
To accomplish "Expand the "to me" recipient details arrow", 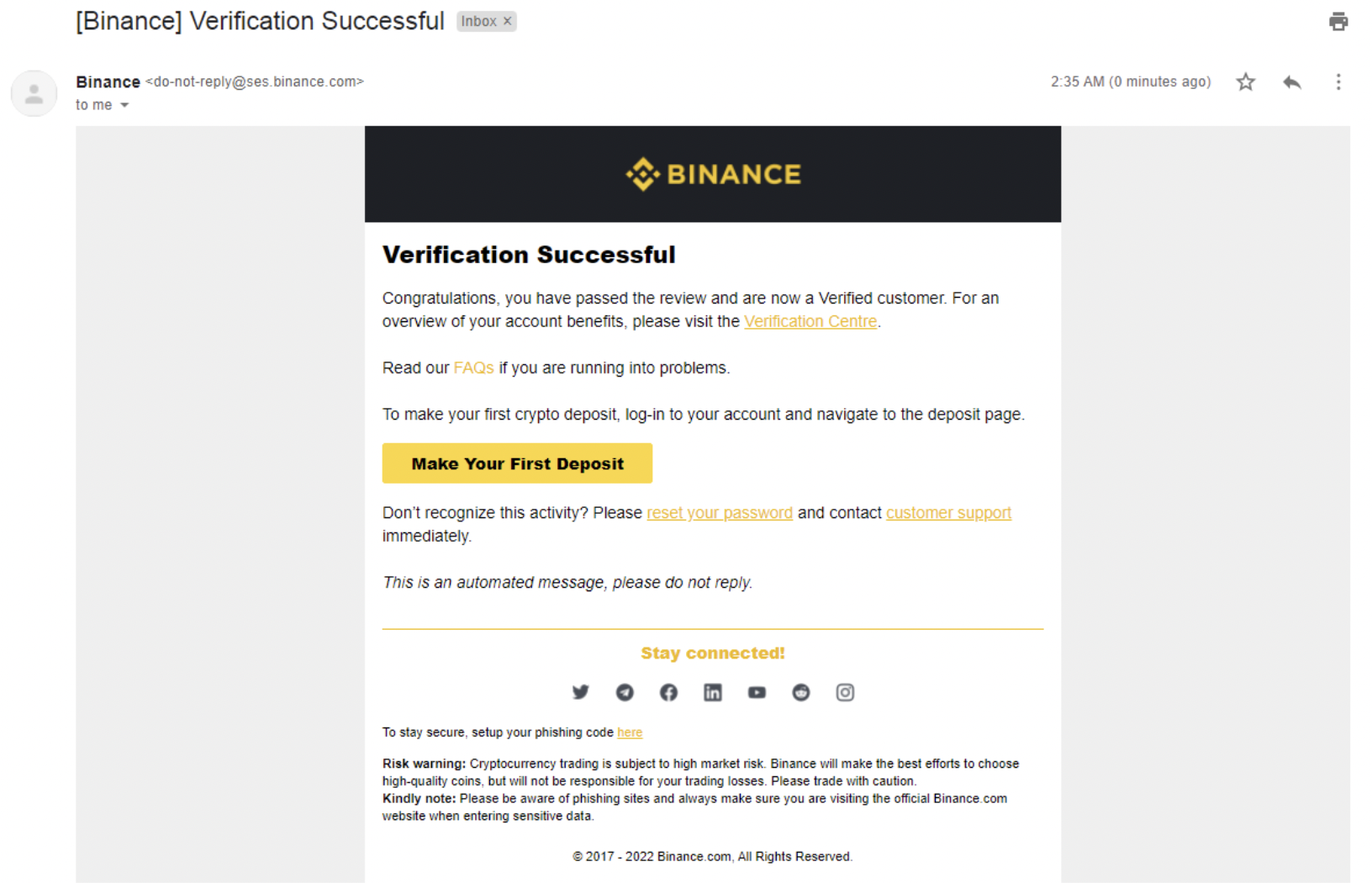I will [x=124, y=105].
